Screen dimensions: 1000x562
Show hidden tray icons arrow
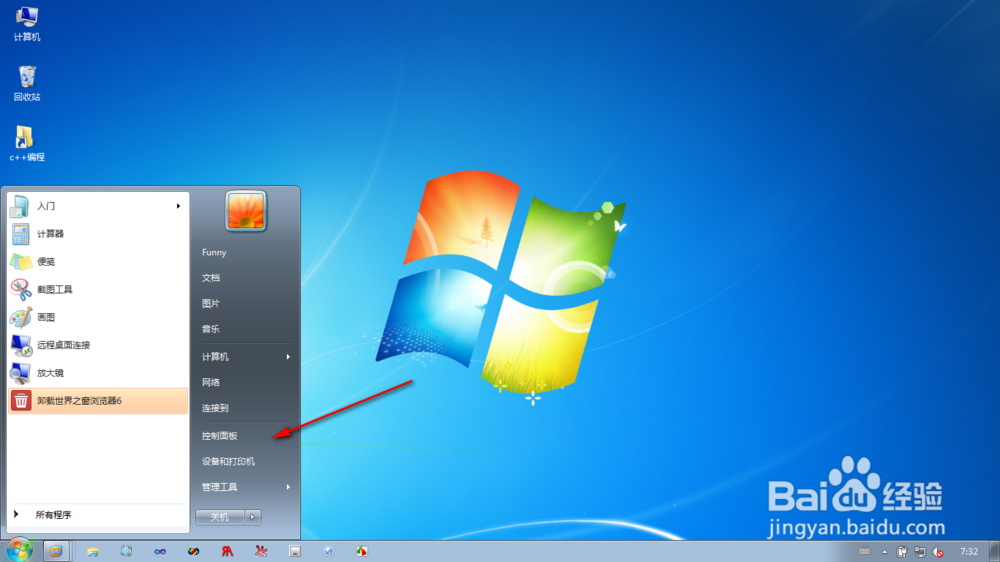(x=885, y=552)
